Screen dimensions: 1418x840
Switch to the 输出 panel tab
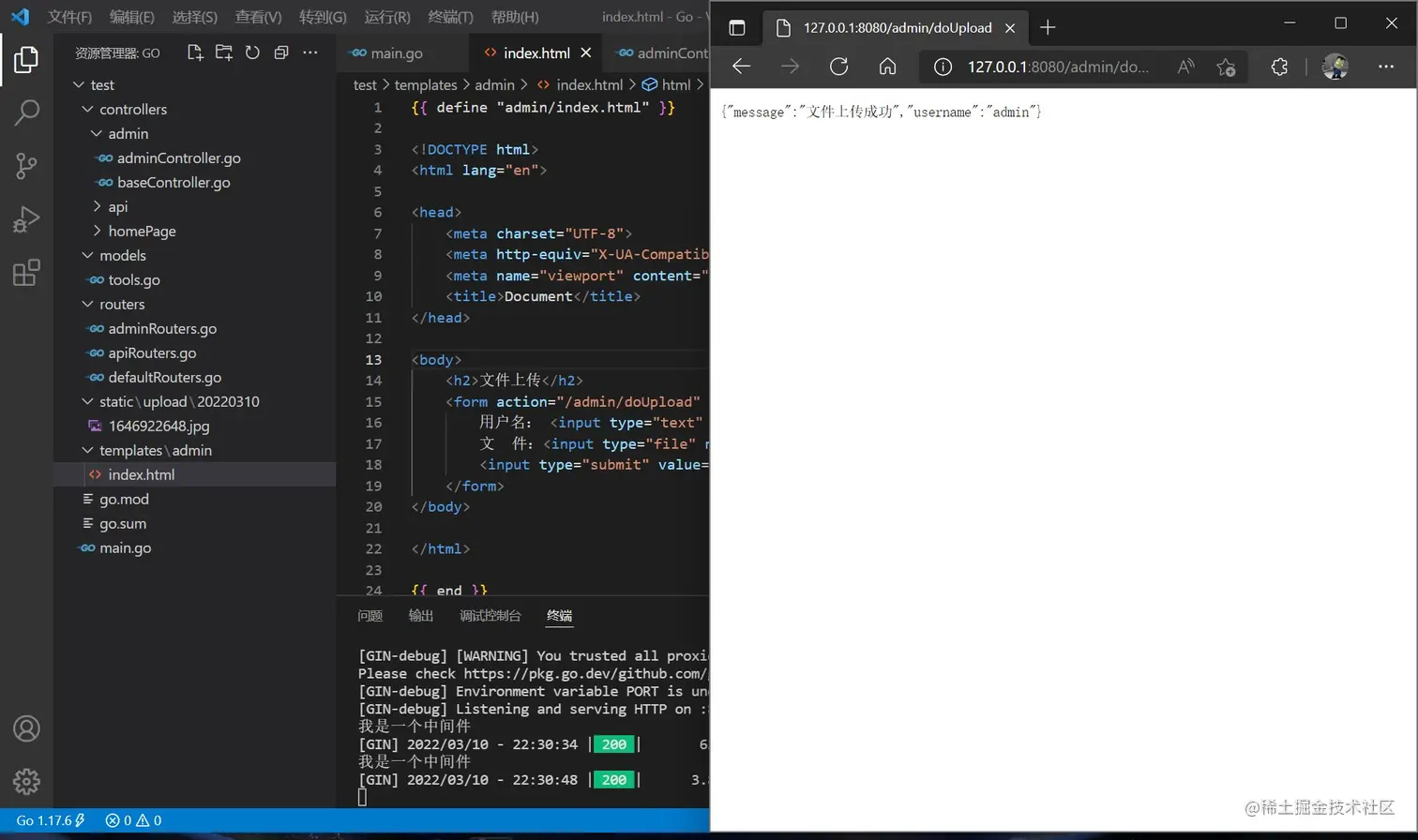point(421,616)
